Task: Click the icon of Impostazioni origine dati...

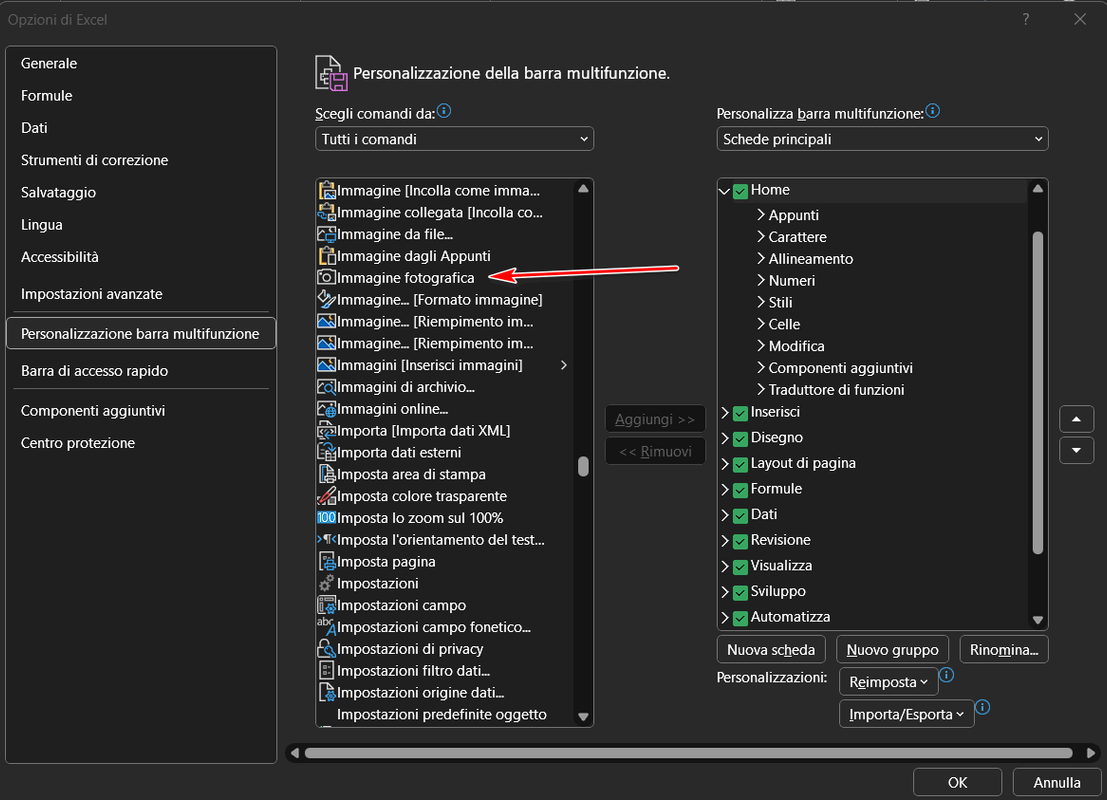Action: pos(326,693)
